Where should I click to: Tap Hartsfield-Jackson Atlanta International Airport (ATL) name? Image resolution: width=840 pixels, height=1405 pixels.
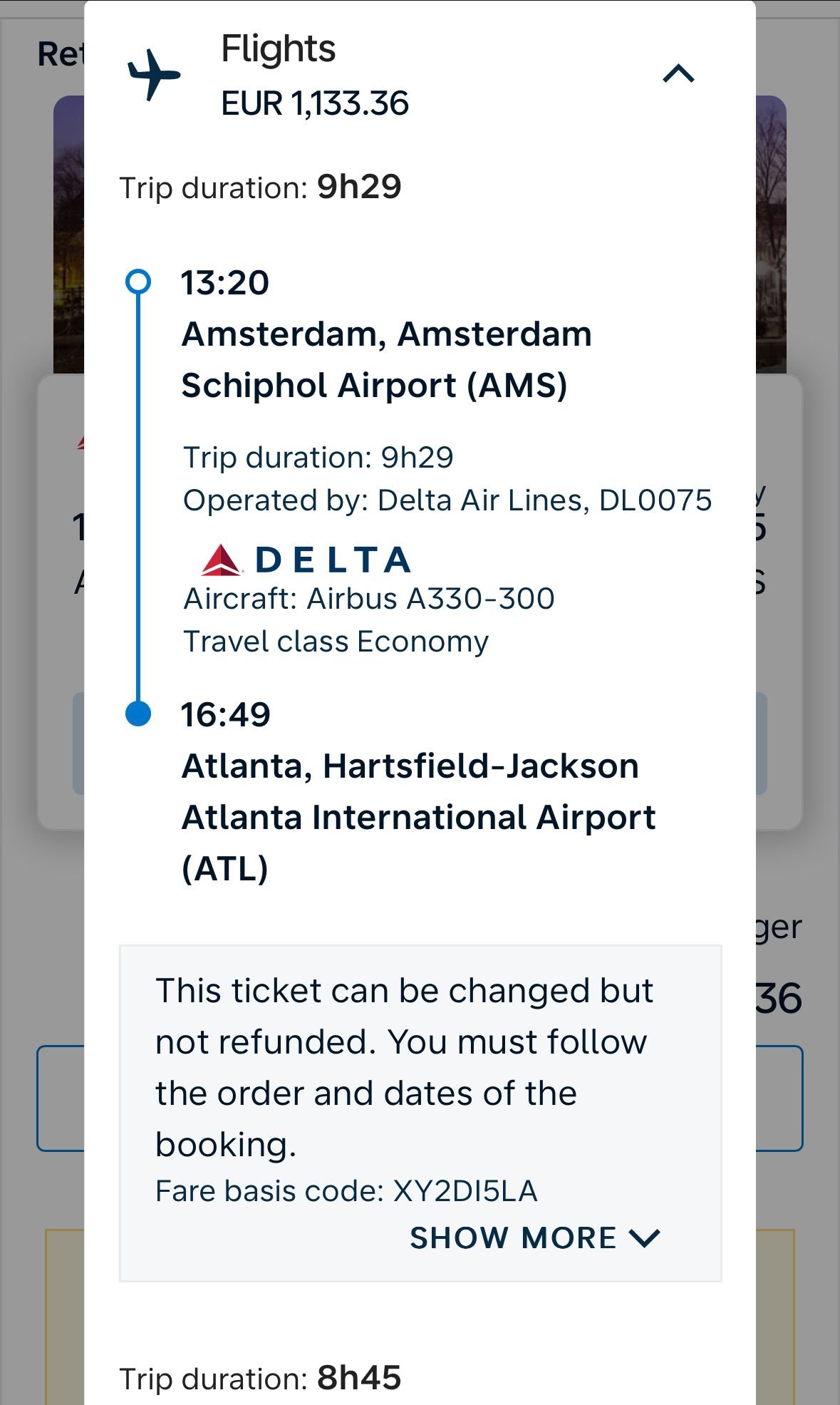[418, 817]
